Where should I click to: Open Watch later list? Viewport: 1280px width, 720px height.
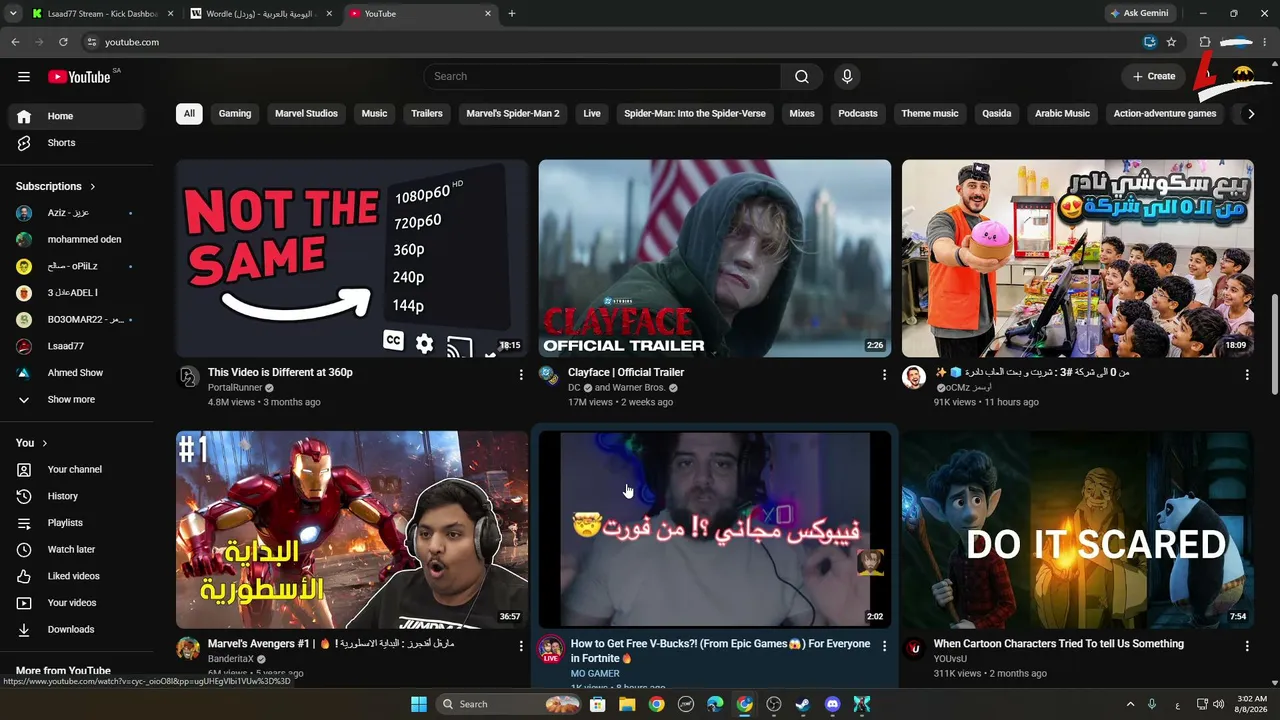(x=76, y=549)
